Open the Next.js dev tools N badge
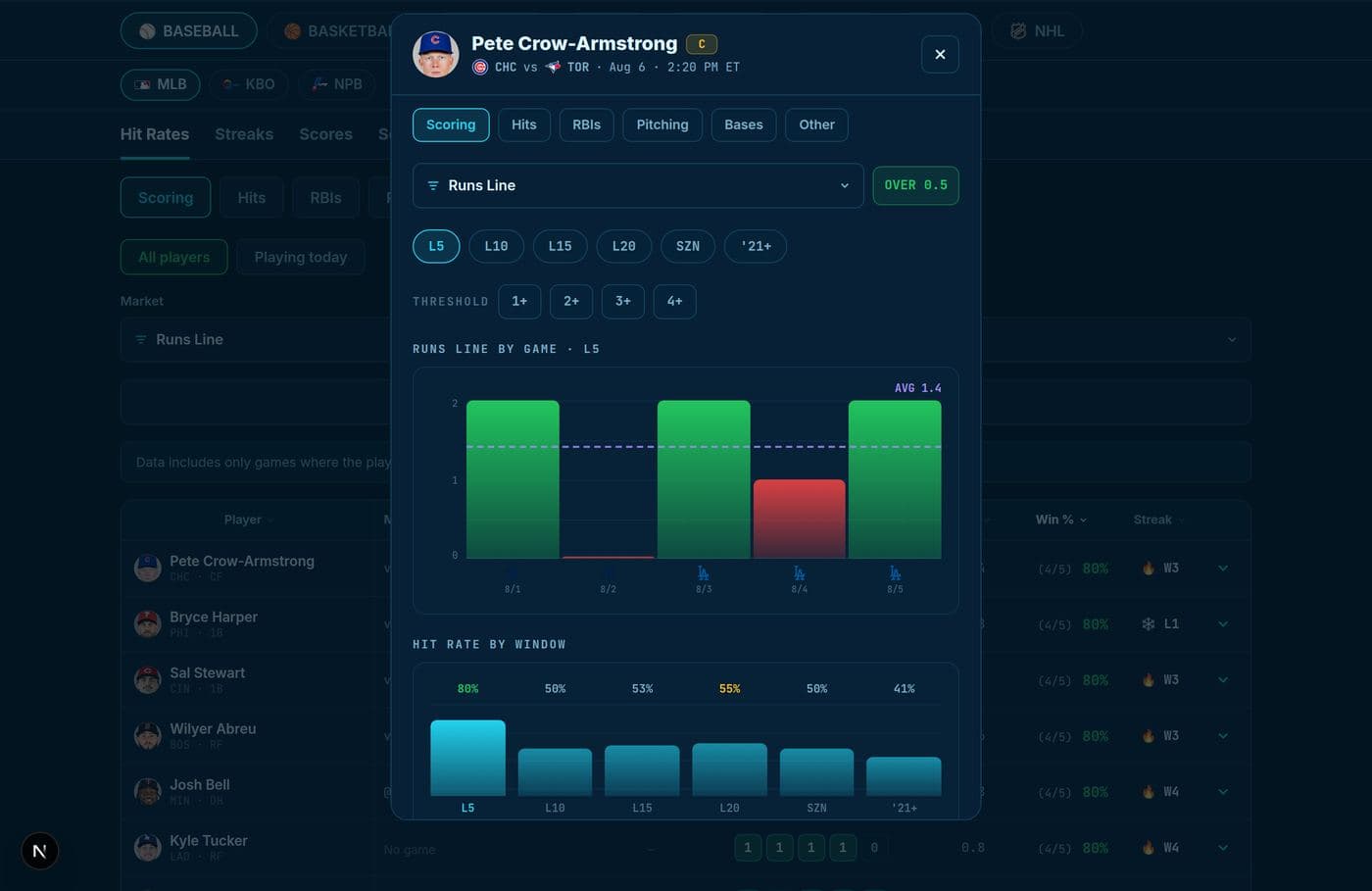The image size is (1372, 891). coord(39,851)
